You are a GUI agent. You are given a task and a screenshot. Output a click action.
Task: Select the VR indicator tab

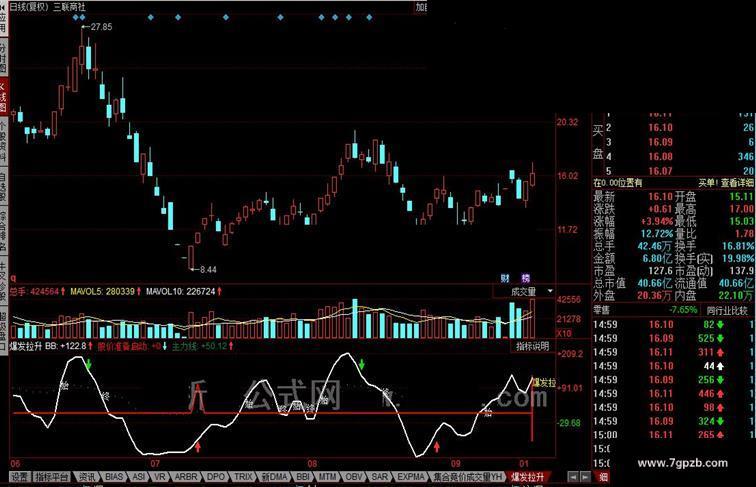click(x=160, y=477)
